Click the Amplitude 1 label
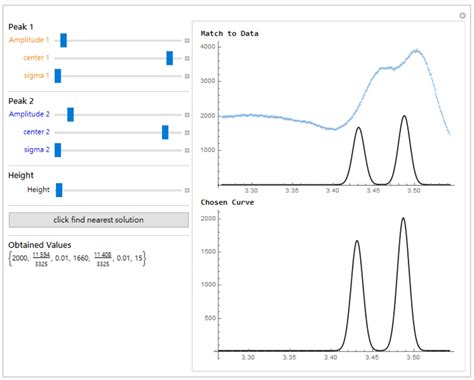This screenshot has height=380, width=474. pyautogui.click(x=29, y=40)
